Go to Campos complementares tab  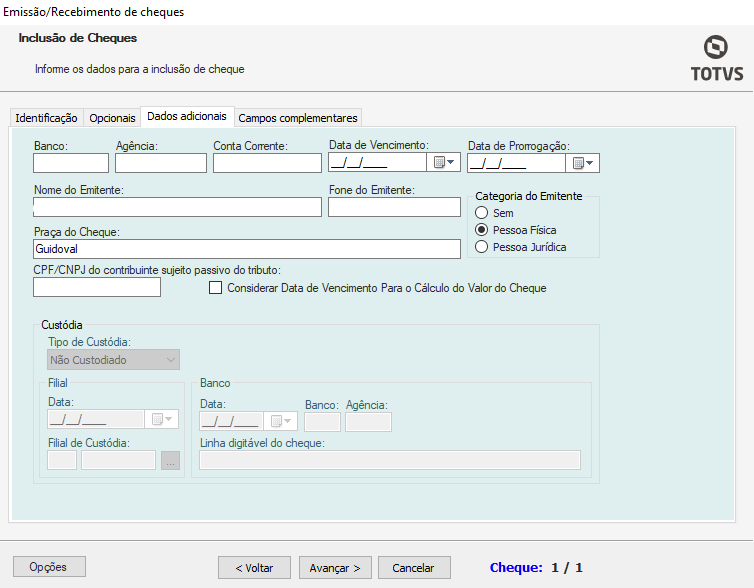click(297, 118)
